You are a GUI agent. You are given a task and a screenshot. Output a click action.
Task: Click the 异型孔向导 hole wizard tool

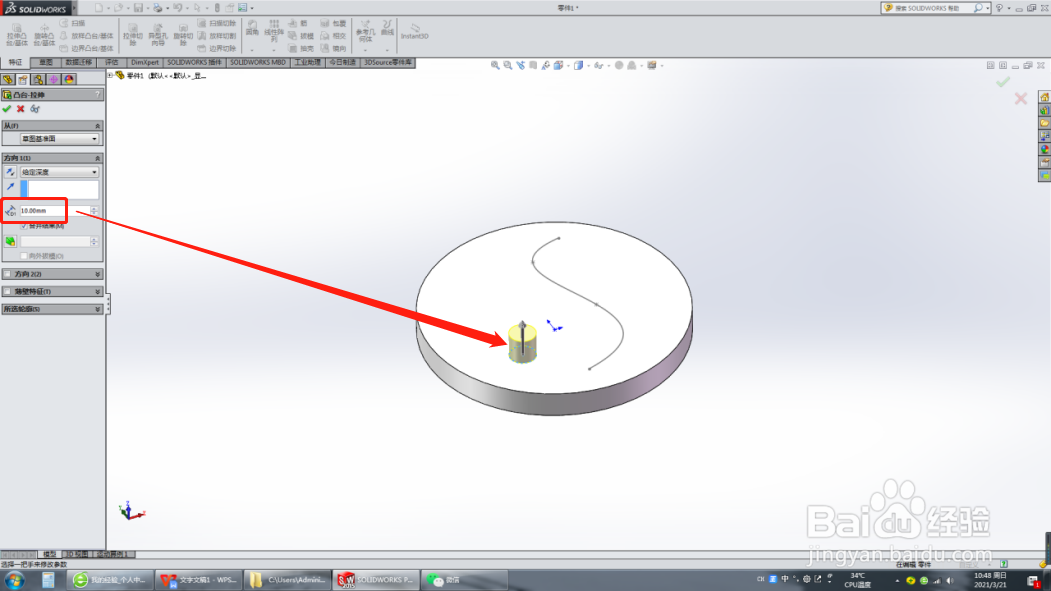click(158, 35)
